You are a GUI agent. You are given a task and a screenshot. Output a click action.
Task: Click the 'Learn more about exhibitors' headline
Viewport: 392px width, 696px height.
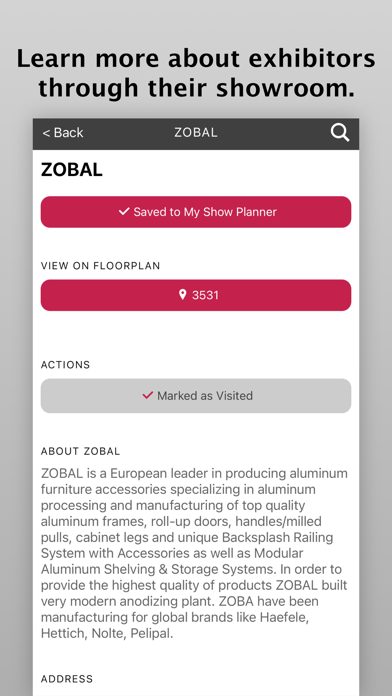coord(196,73)
